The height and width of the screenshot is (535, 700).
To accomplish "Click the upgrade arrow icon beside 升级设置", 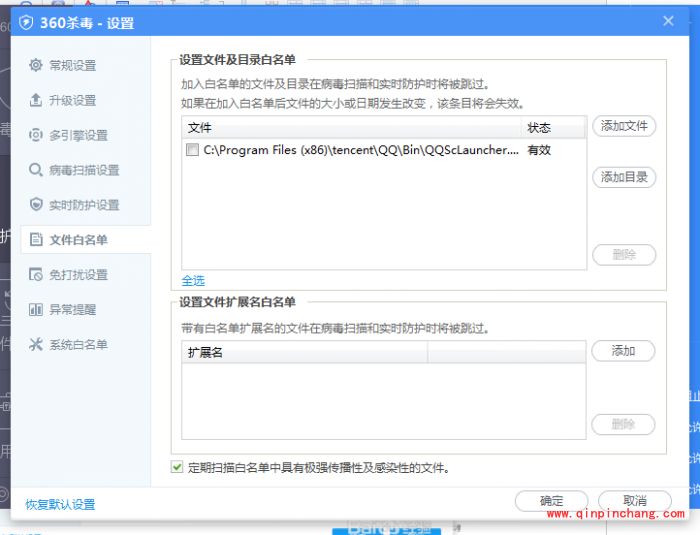I will point(36,100).
